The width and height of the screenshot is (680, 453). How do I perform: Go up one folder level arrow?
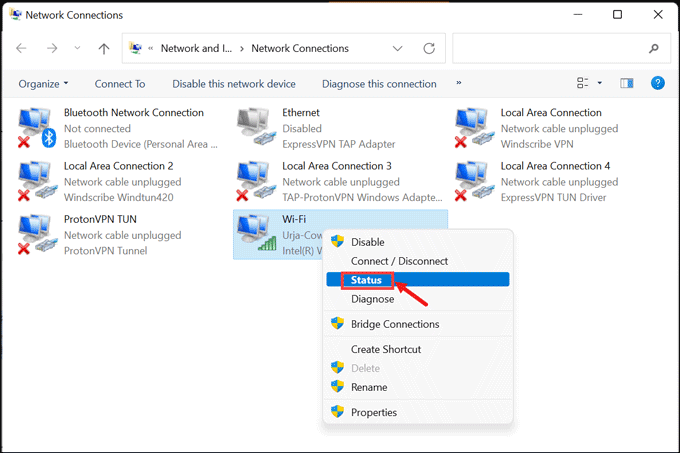point(104,48)
